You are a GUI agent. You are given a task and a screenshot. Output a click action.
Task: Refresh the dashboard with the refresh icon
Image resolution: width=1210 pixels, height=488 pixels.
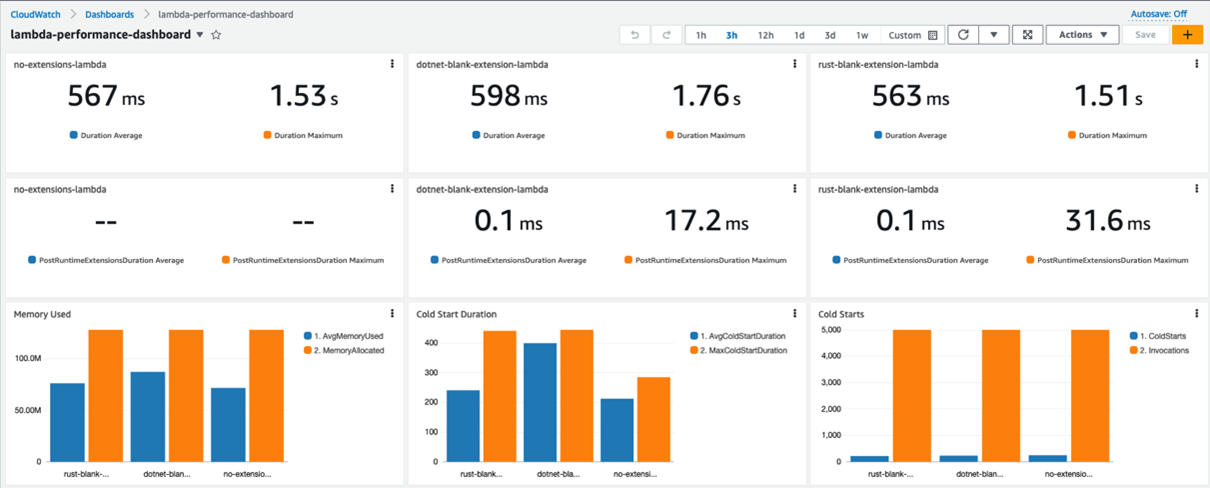(x=963, y=35)
